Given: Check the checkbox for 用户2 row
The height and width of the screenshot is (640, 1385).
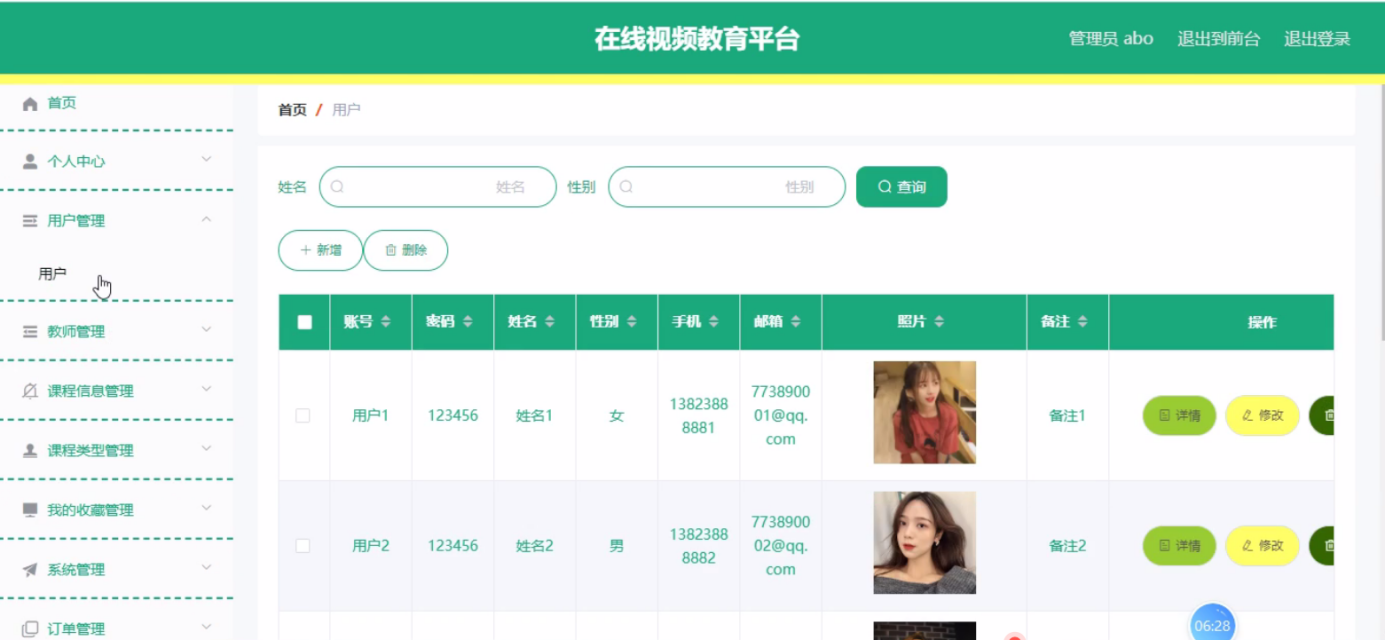Looking at the screenshot, I should click(303, 546).
